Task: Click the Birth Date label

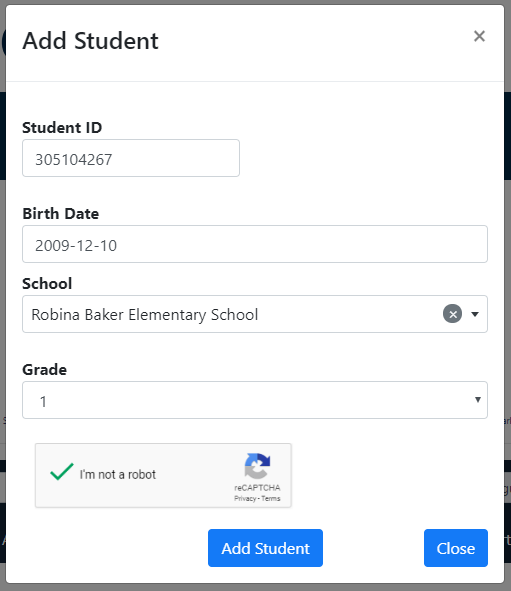Action: [61, 214]
